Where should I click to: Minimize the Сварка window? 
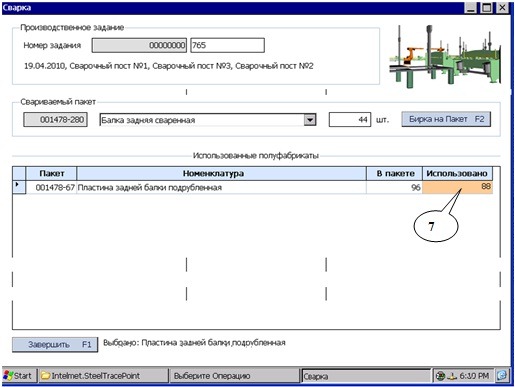[470, 8]
